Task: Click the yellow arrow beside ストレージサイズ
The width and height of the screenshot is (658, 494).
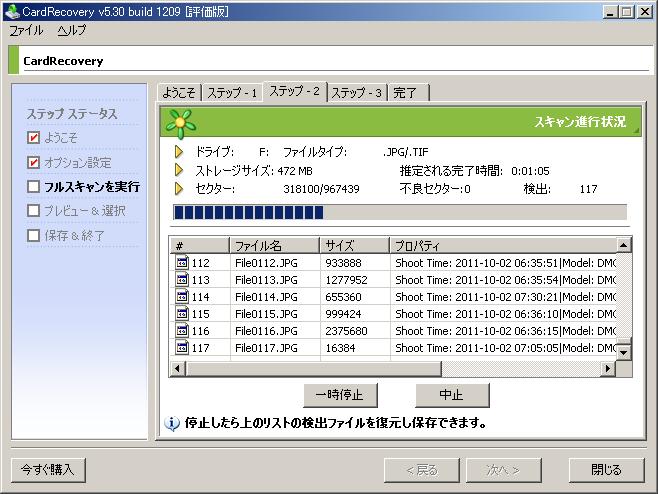Action: click(x=179, y=170)
